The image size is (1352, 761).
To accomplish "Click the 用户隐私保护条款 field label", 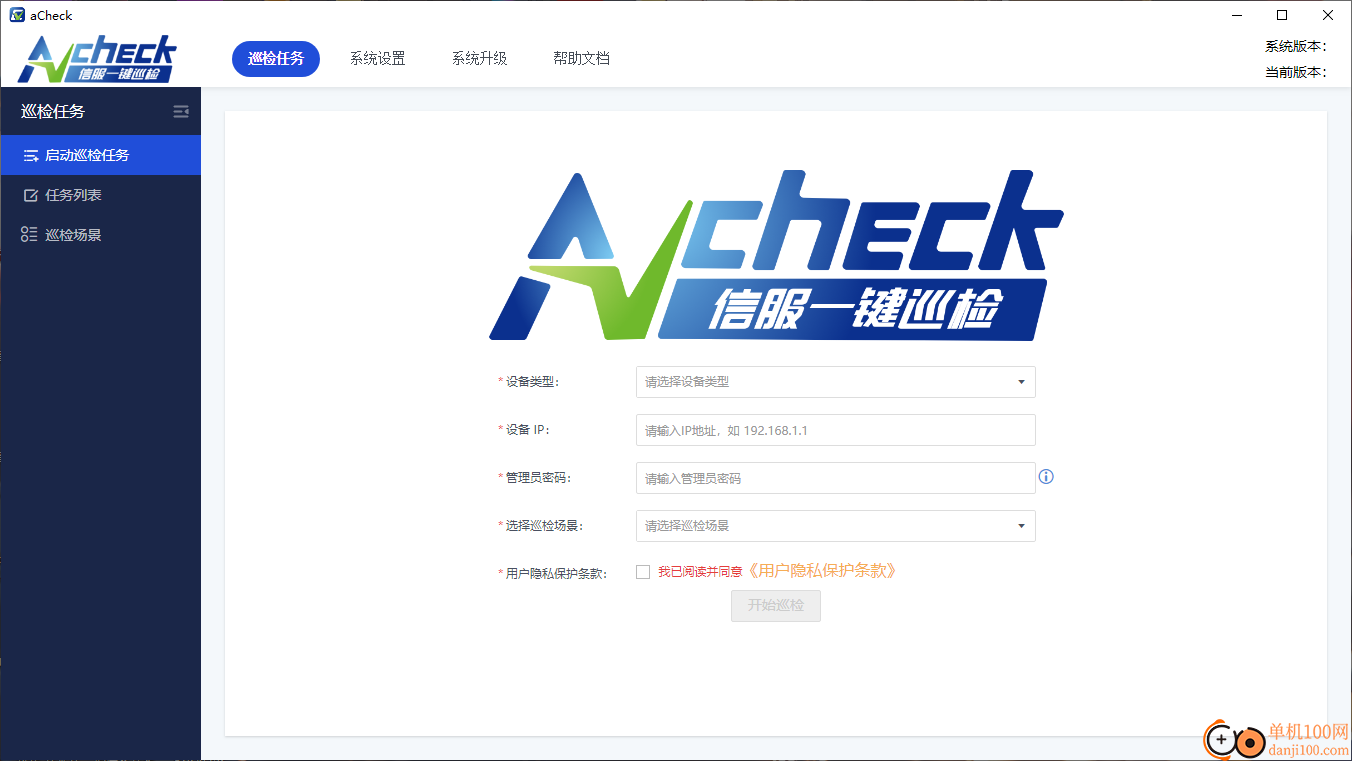I will [552, 574].
